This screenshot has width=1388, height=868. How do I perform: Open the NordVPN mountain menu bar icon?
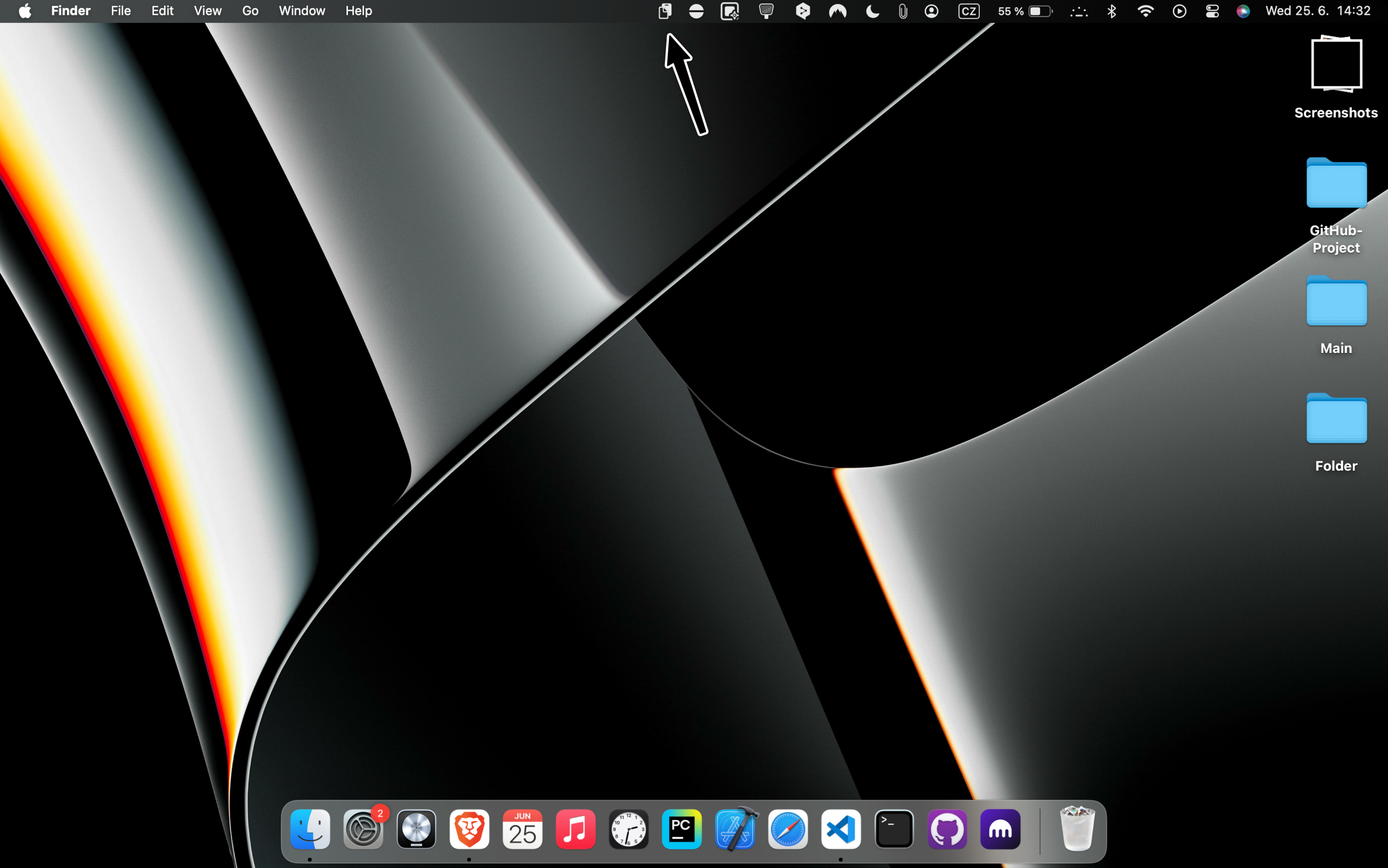coord(838,11)
